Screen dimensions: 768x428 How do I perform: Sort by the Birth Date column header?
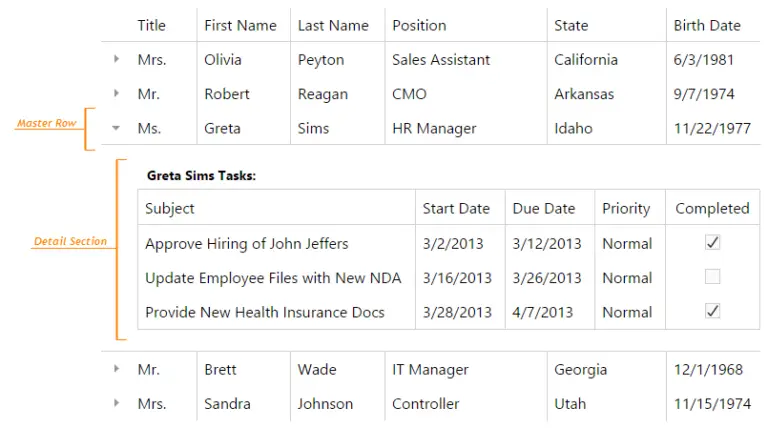[x=707, y=25]
